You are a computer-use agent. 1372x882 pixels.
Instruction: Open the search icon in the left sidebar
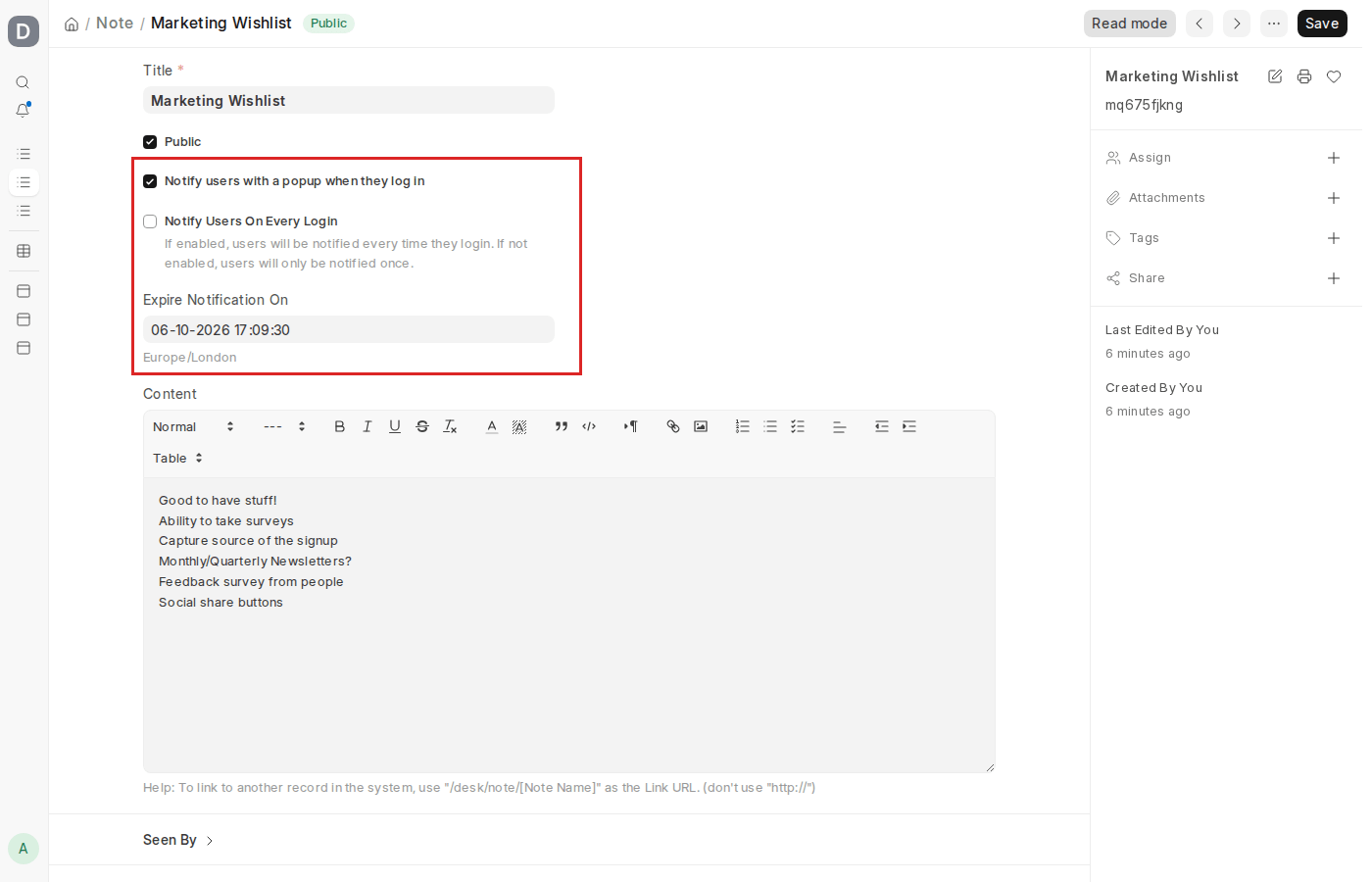pyautogui.click(x=24, y=82)
